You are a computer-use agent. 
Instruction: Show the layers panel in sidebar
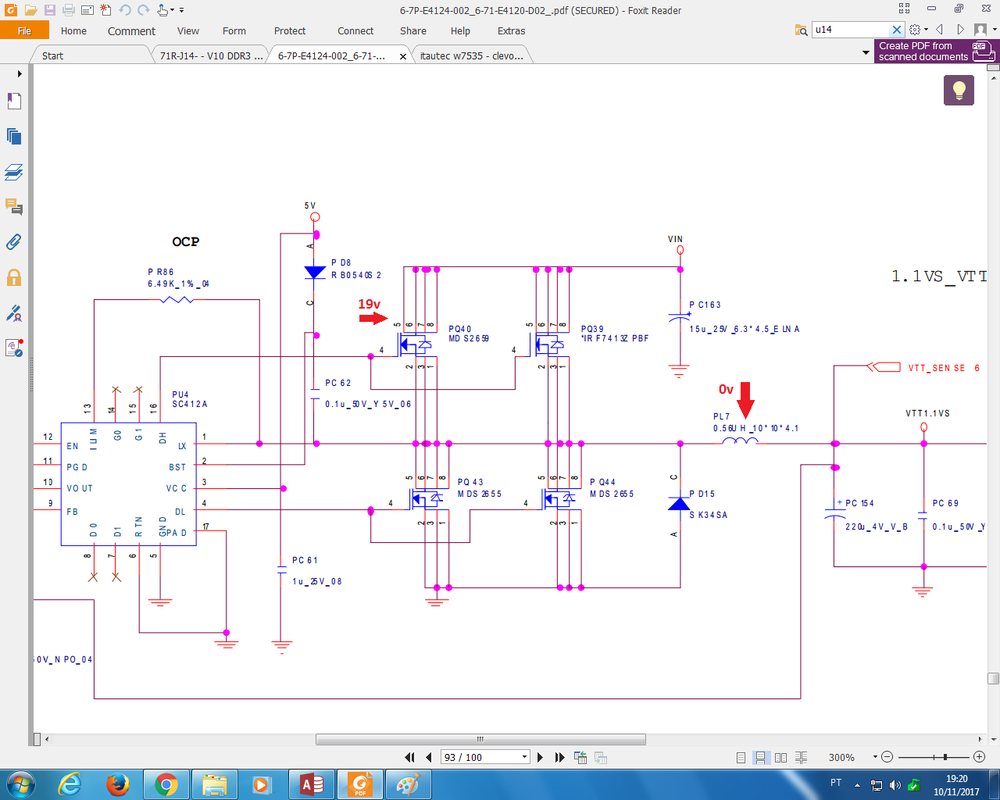coord(14,172)
